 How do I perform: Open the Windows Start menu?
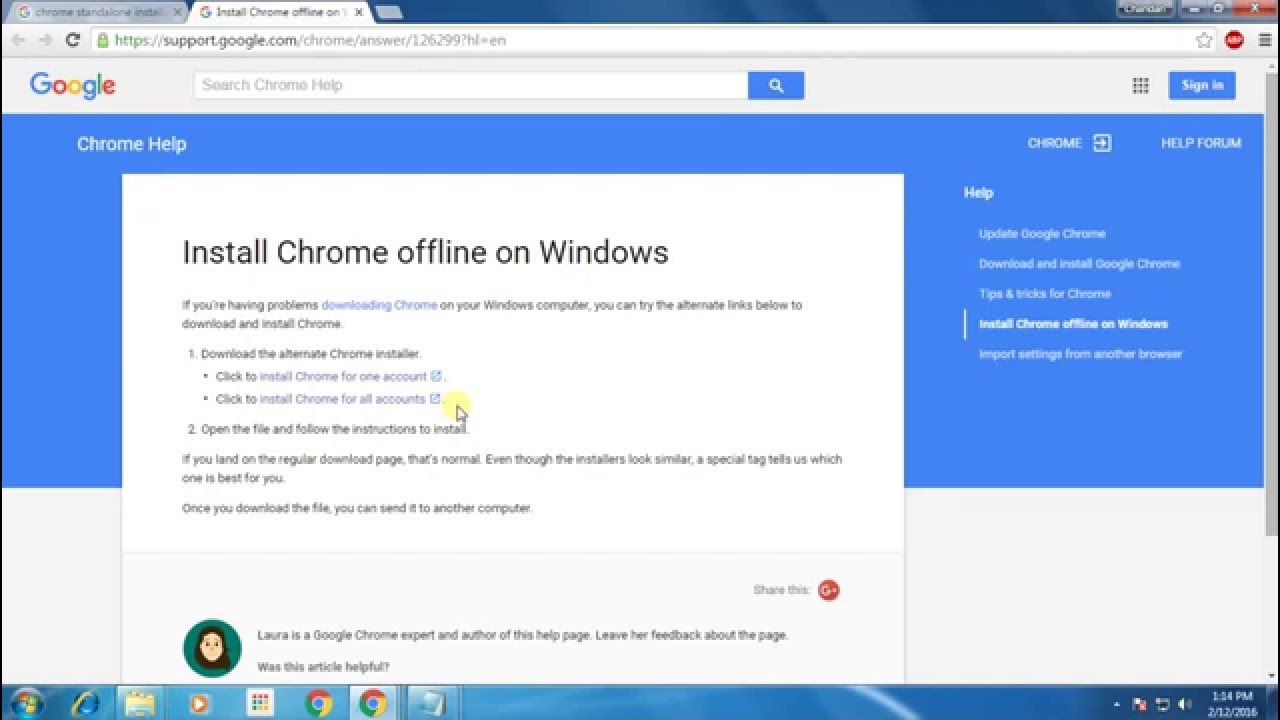point(25,703)
